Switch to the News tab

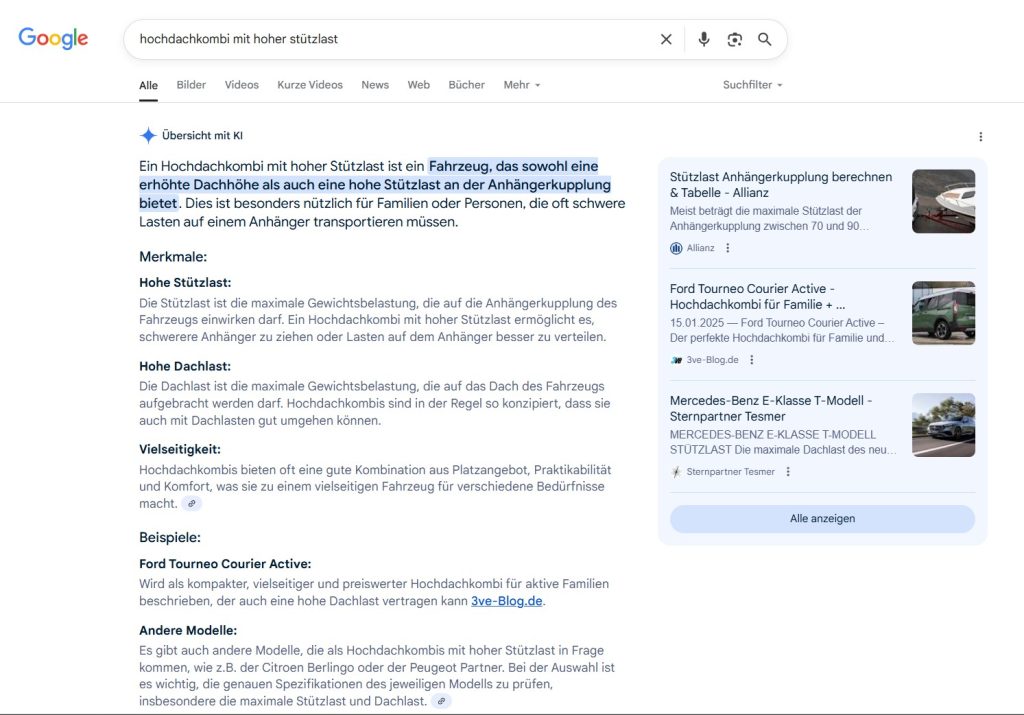pyautogui.click(x=375, y=85)
